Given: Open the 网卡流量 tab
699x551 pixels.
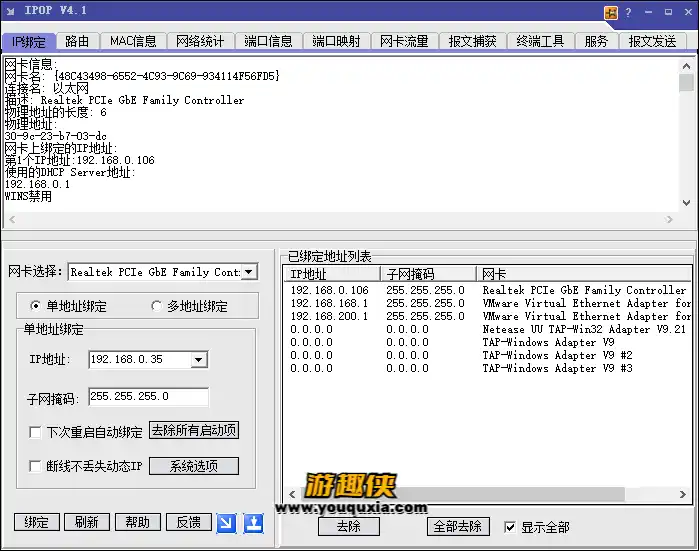Looking at the screenshot, I should (x=404, y=41).
